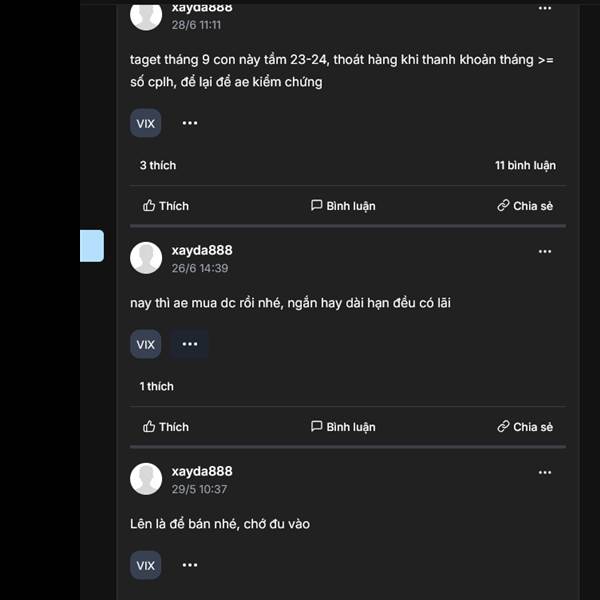Image resolution: width=600 pixels, height=600 pixels.
Task: Open options menu for the 28/6 11:11 post
Action: [x=545, y=8]
